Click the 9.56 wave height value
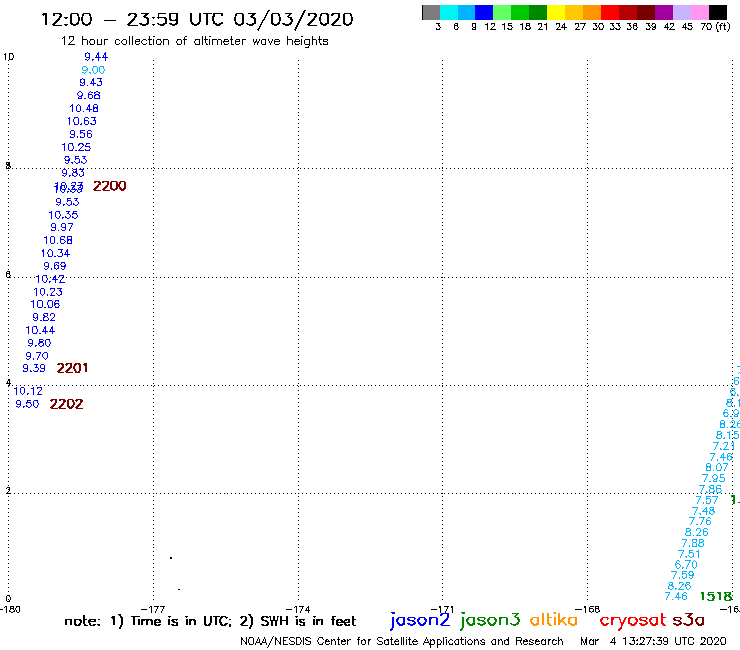The width and height of the screenshot is (740, 650). click(x=81, y=134)
